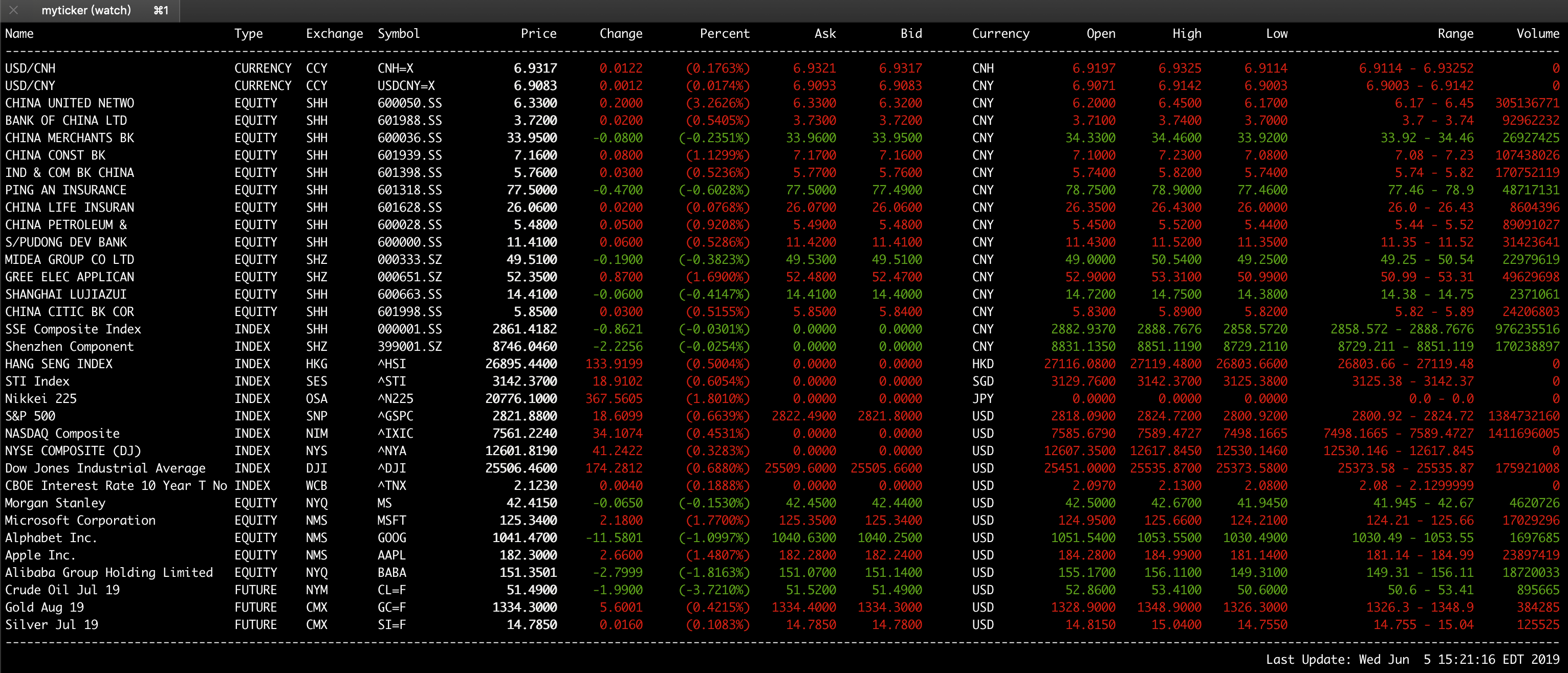Click the Volume column header
The width and height of the screenshot is (1568, 673).
coord(1537,33)
